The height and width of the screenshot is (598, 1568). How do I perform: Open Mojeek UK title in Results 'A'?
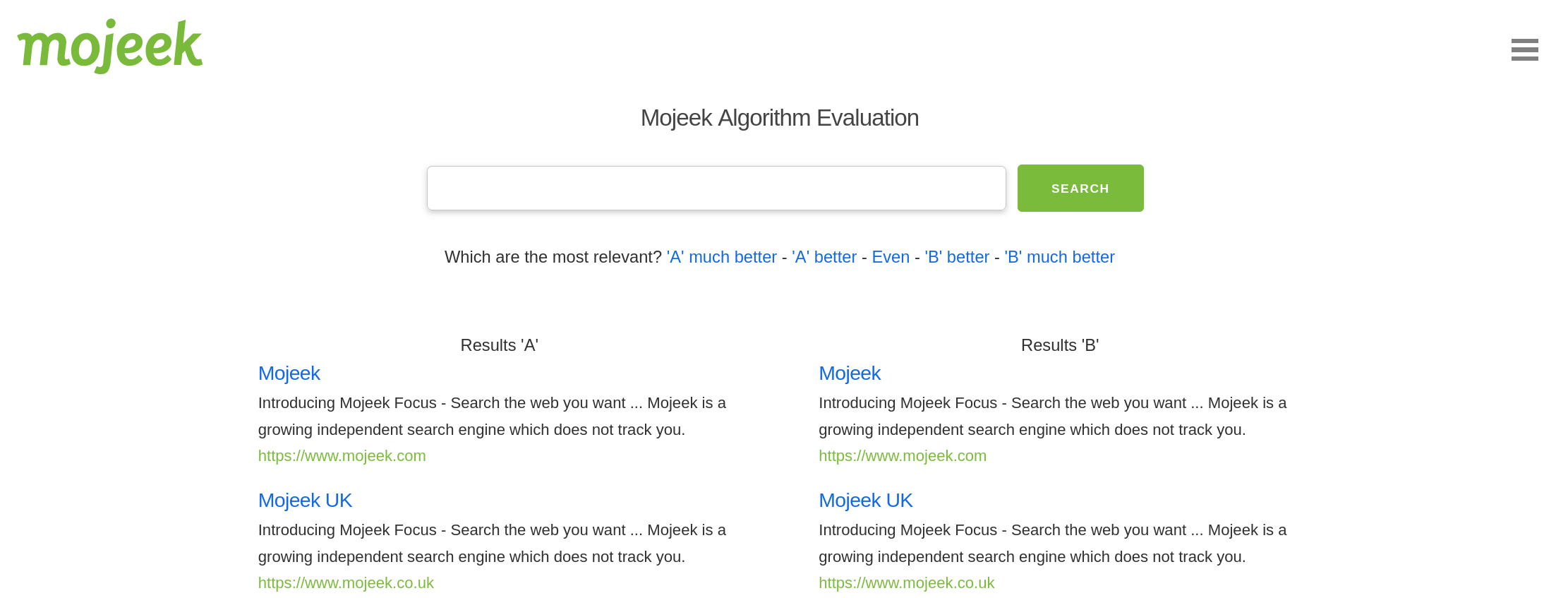pyautogui.click(x=305, y=501)
